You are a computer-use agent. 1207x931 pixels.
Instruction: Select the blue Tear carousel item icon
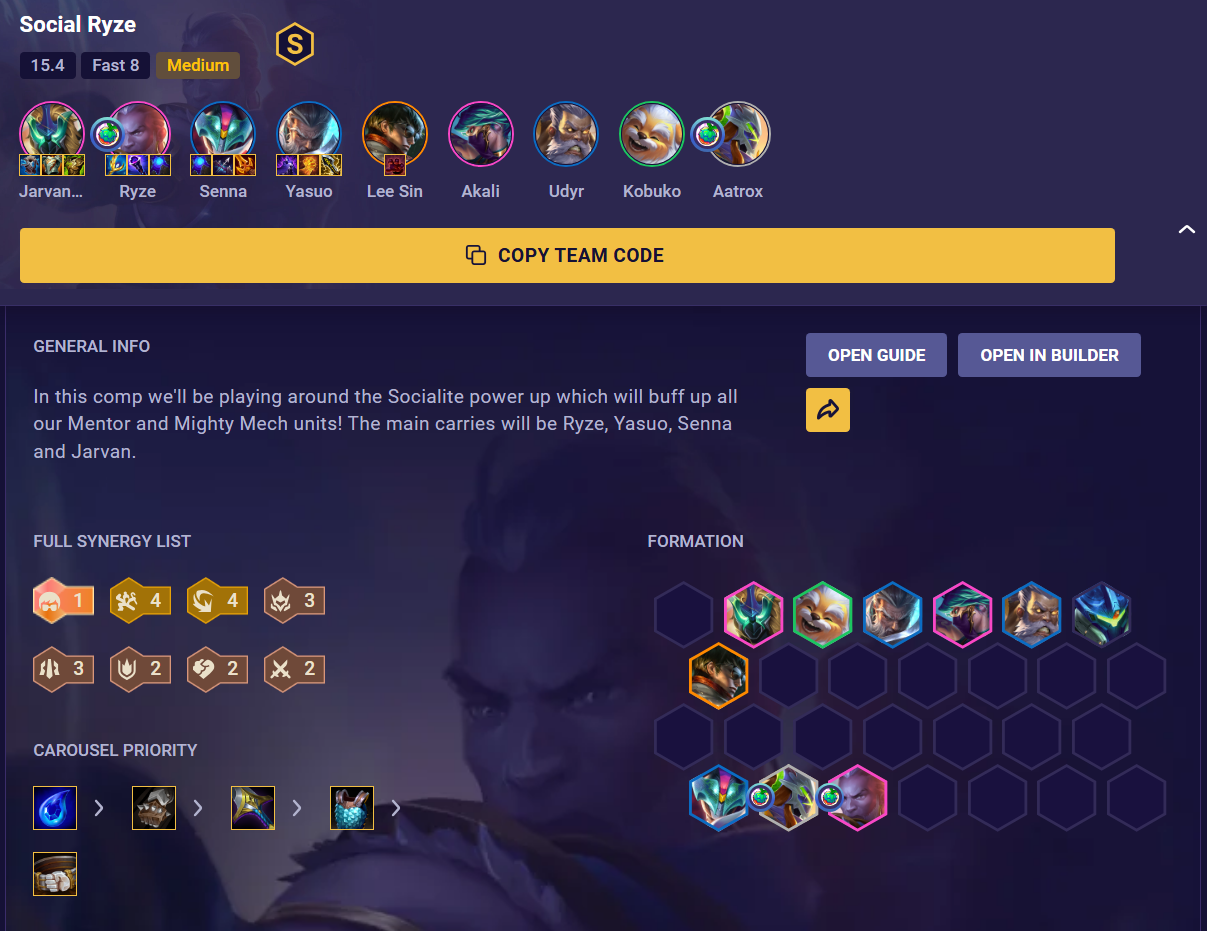[55, 807]
